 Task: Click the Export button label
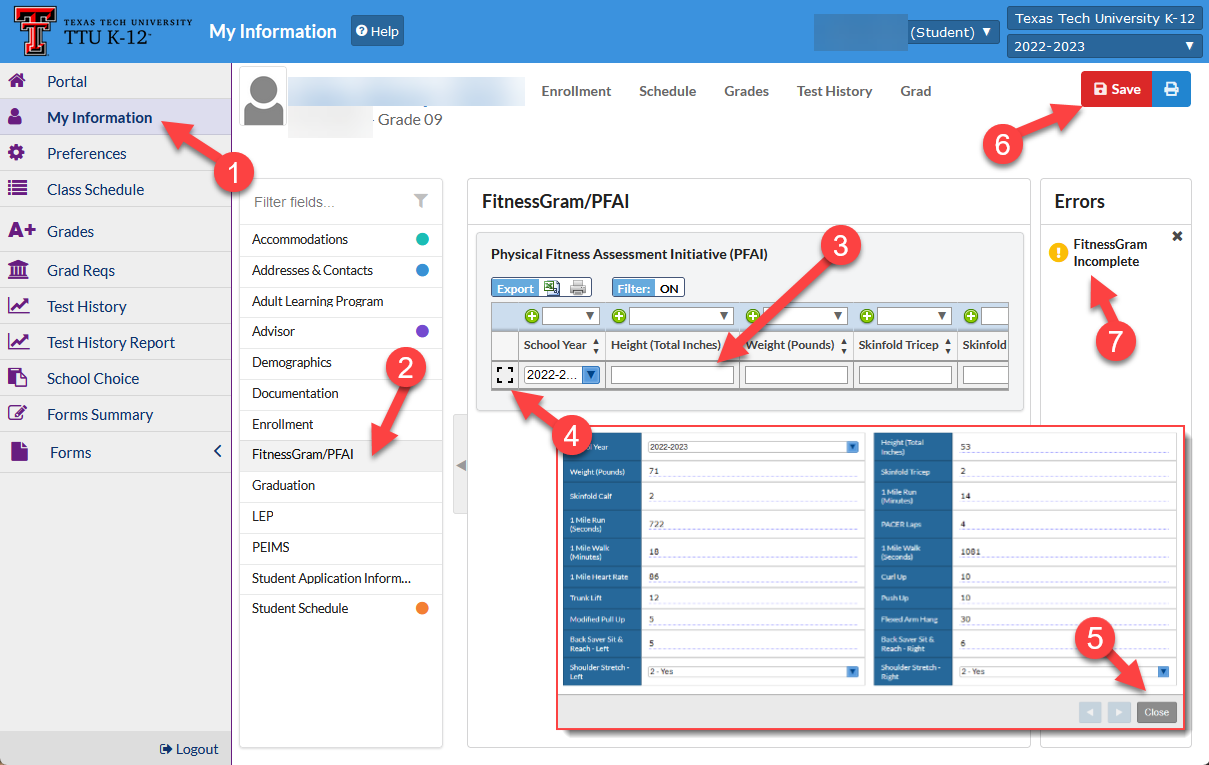point(515,288)
